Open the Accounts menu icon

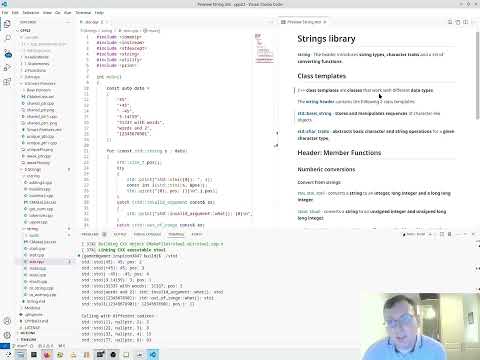7,321
